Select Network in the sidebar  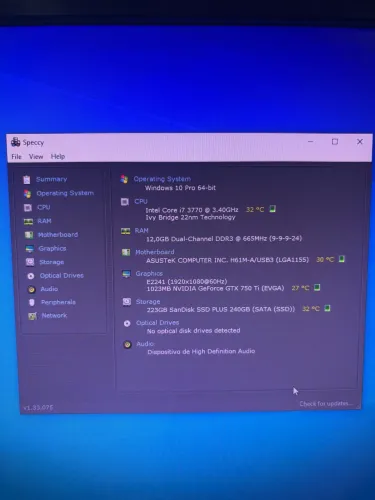(54, 315)
